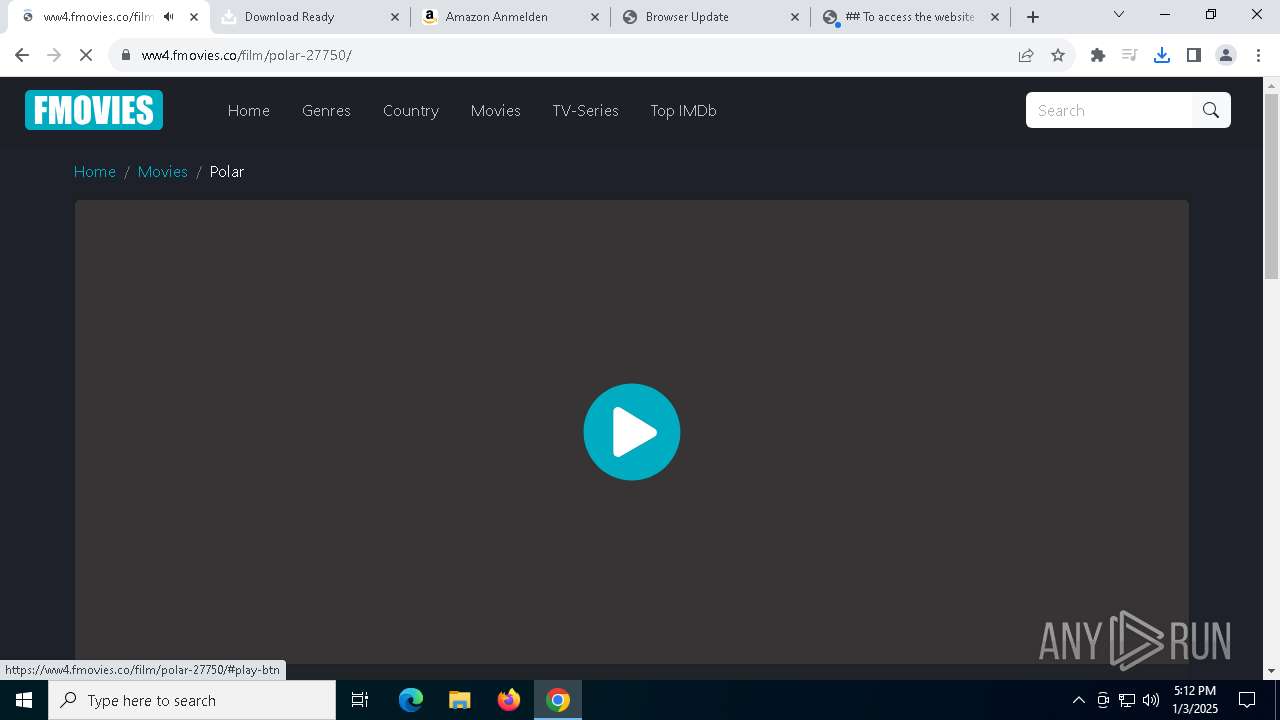Viewport: 1280px width, 720px height.
Task: Close the Browser Update tab
Action: (795, 17)
